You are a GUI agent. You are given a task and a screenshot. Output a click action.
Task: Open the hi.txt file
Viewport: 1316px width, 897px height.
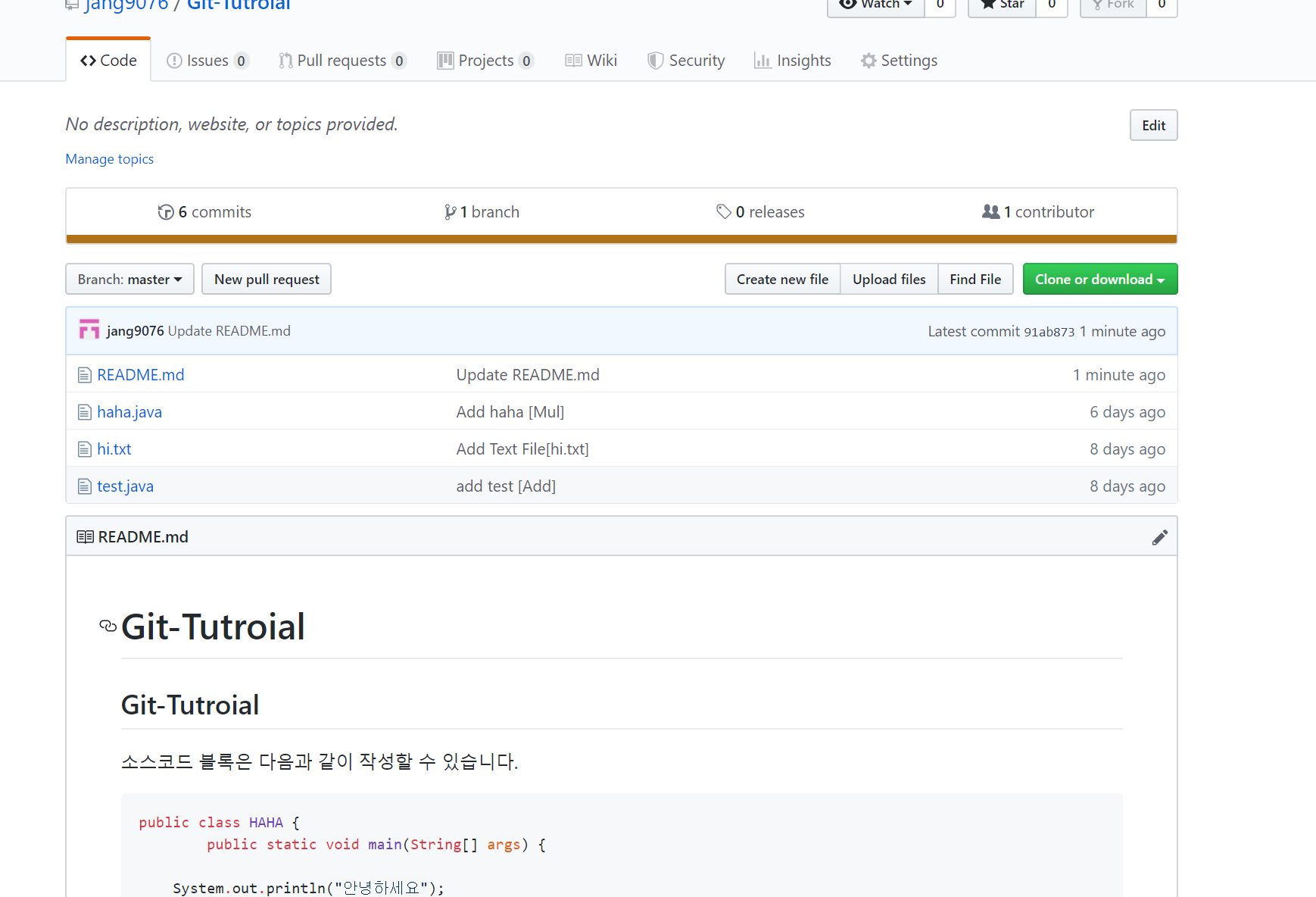click(114, 449)
